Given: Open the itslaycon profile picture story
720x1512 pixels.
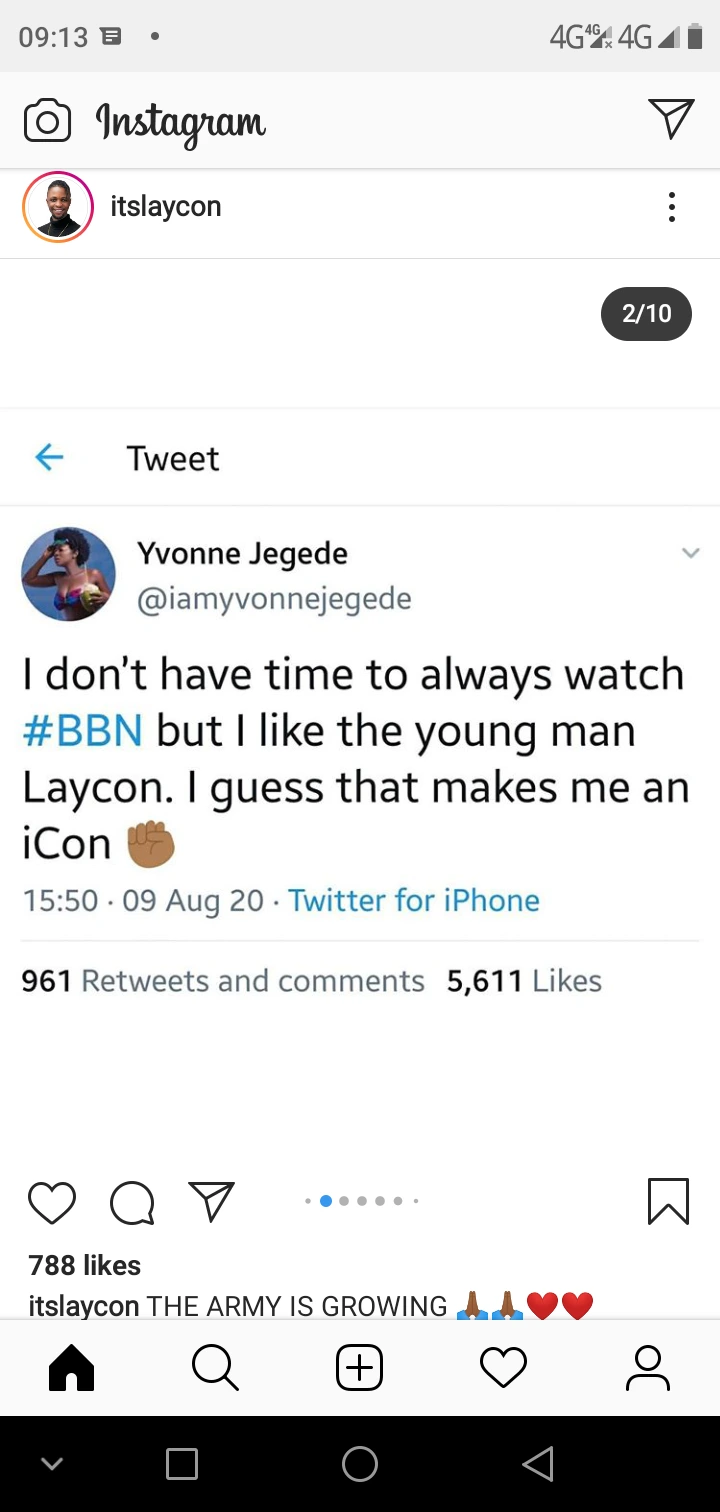Looking at the screenshot, I should [x=58, y=207].
